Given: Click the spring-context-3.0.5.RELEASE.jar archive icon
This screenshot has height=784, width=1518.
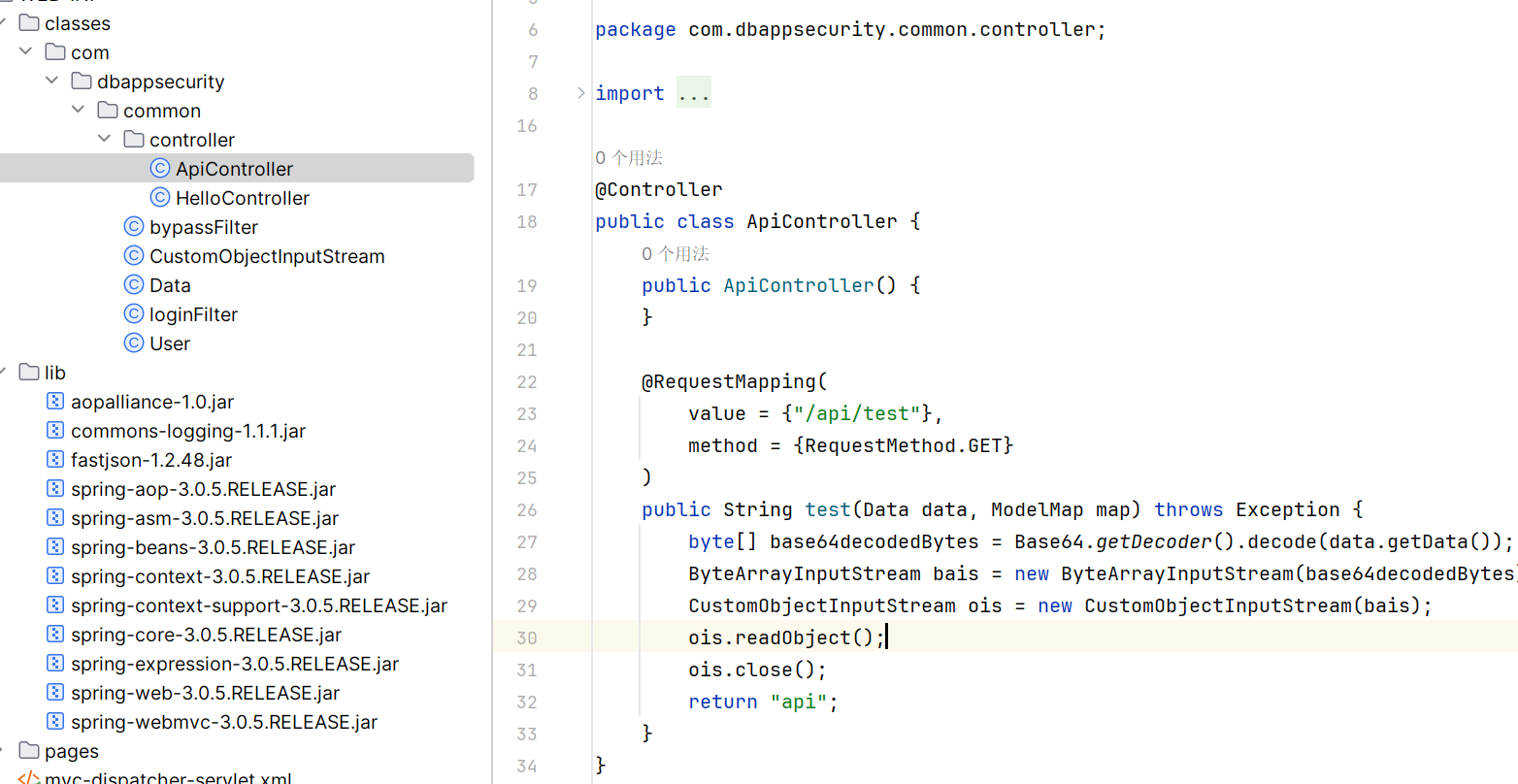Looking at the screenshot, I should [55, 576].
